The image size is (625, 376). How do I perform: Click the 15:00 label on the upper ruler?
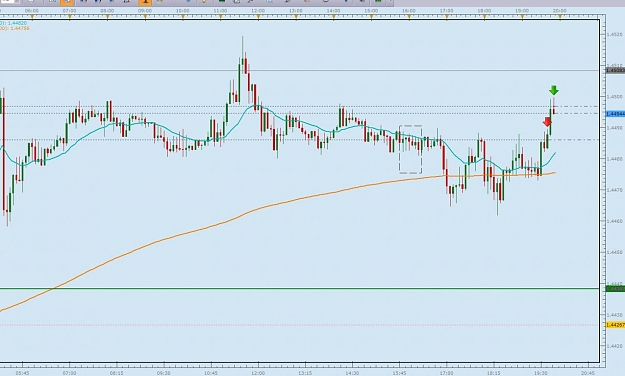pyautogui.click(x=371, y=11)
